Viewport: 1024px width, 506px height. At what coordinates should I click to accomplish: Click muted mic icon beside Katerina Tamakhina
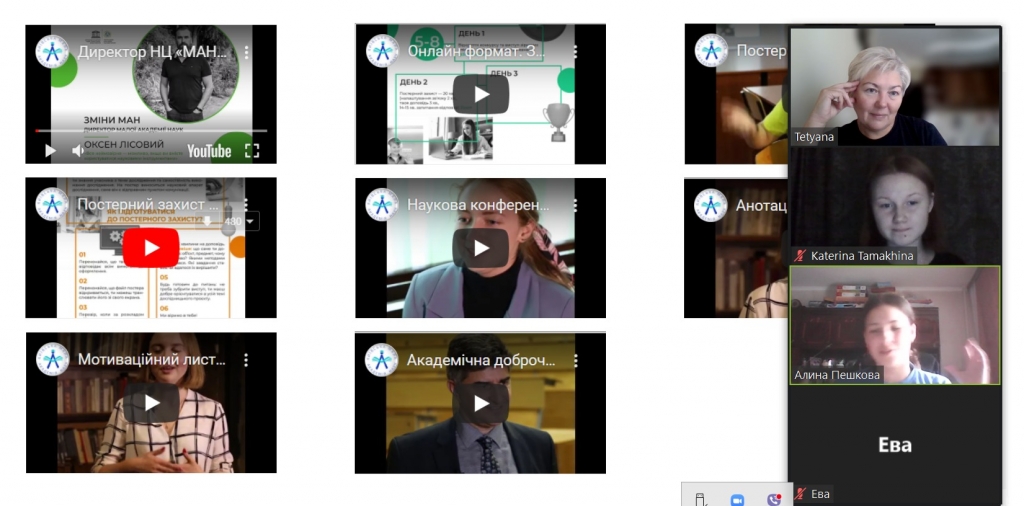800,256
